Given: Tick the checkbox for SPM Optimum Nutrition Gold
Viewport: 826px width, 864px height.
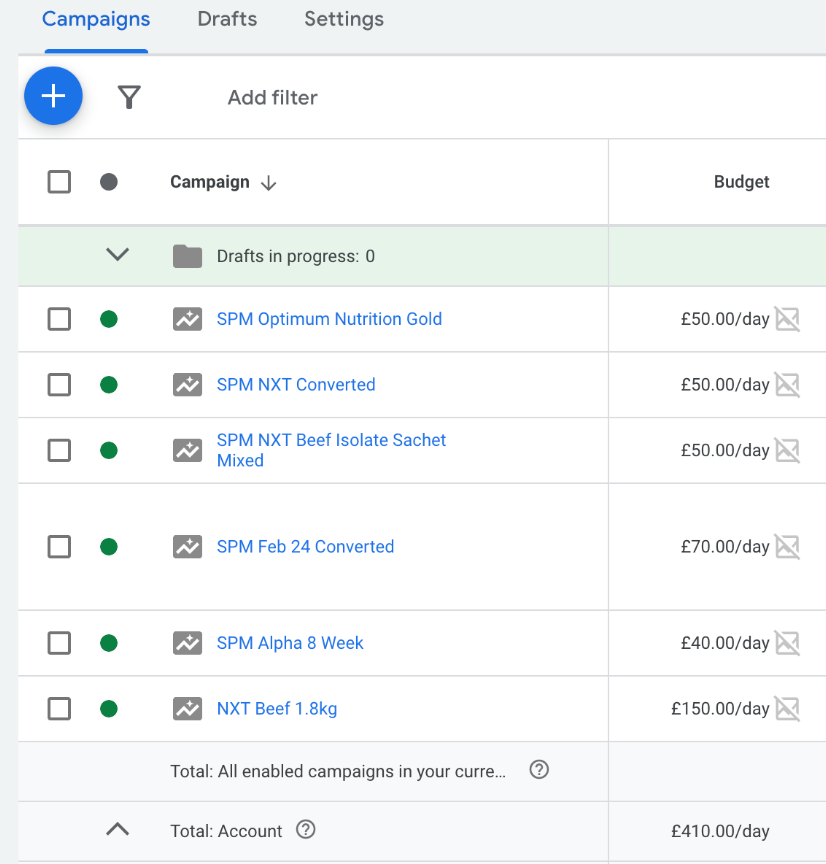Looking at the screenshot, I should pos(60,319).
